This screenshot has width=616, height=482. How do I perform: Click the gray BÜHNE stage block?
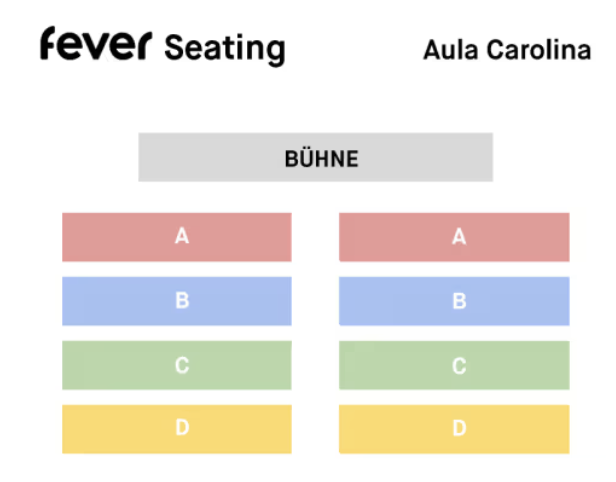click(315, 157)
